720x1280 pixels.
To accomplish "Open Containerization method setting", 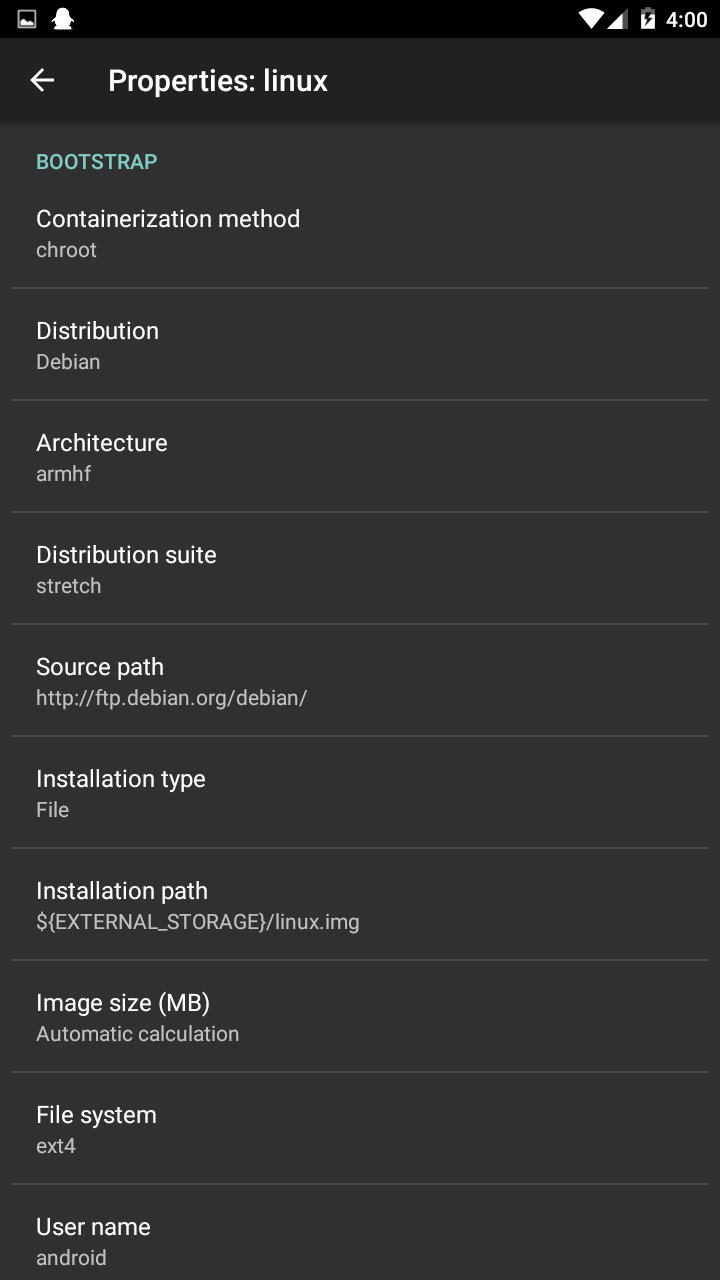I will (x=360, y=233).
